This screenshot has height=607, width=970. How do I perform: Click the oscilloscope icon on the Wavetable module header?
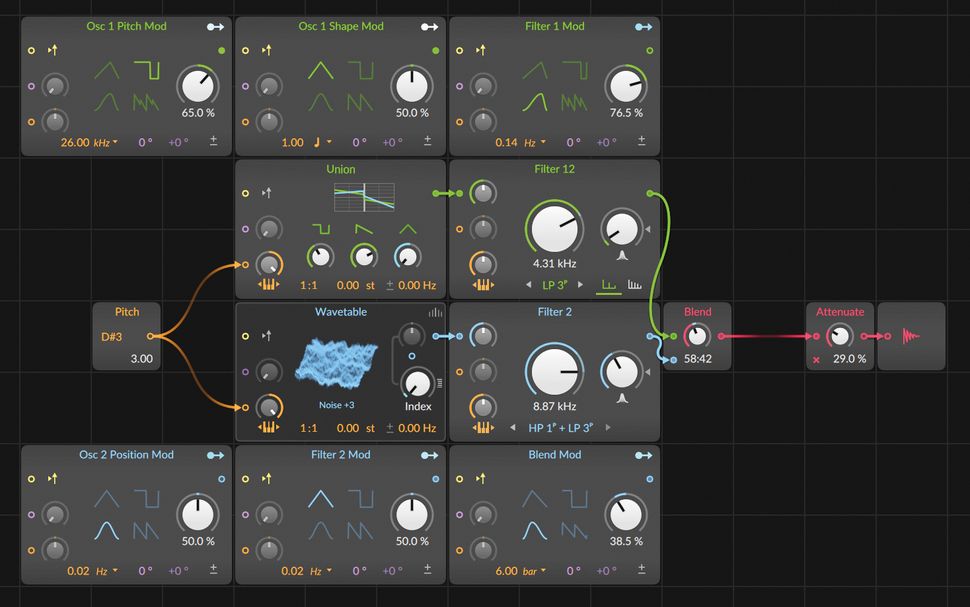(x=435, y=312)
